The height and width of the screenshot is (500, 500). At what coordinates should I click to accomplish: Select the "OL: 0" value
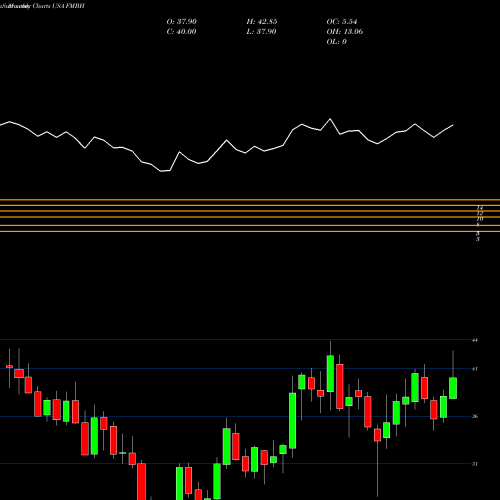click(x=336, y=42)
